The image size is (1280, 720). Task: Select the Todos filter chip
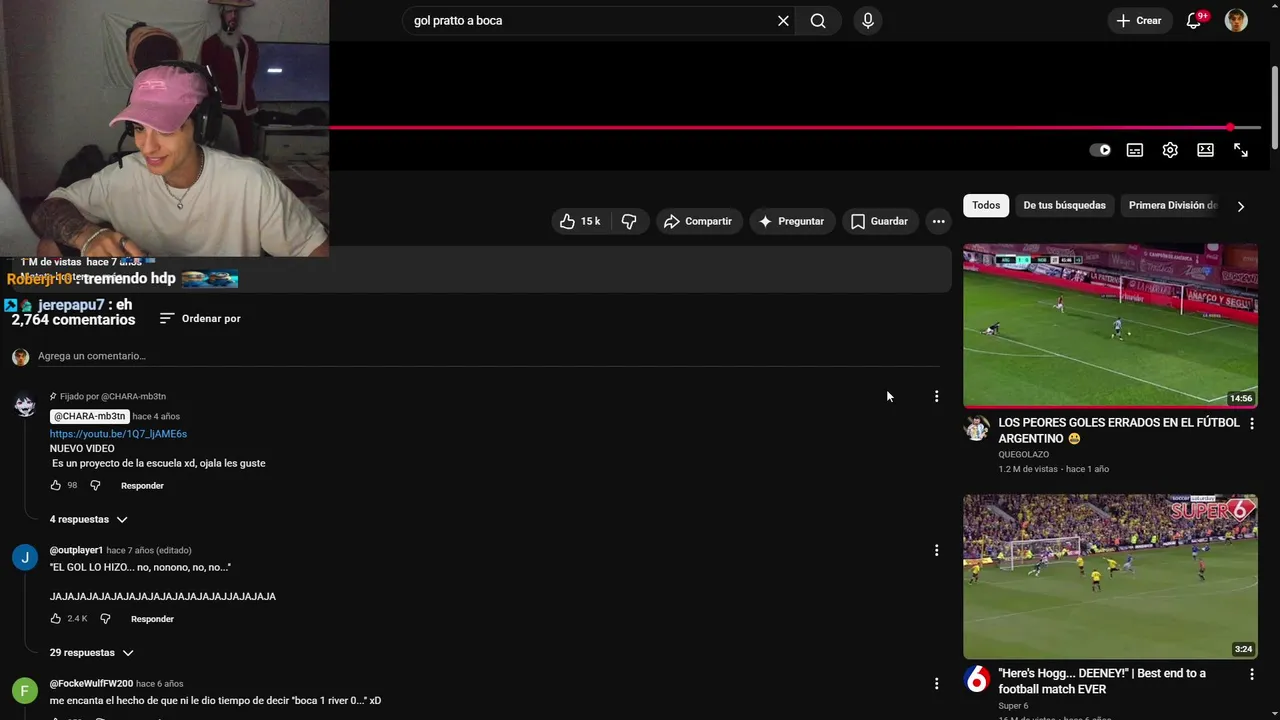[x=986, y=205]
